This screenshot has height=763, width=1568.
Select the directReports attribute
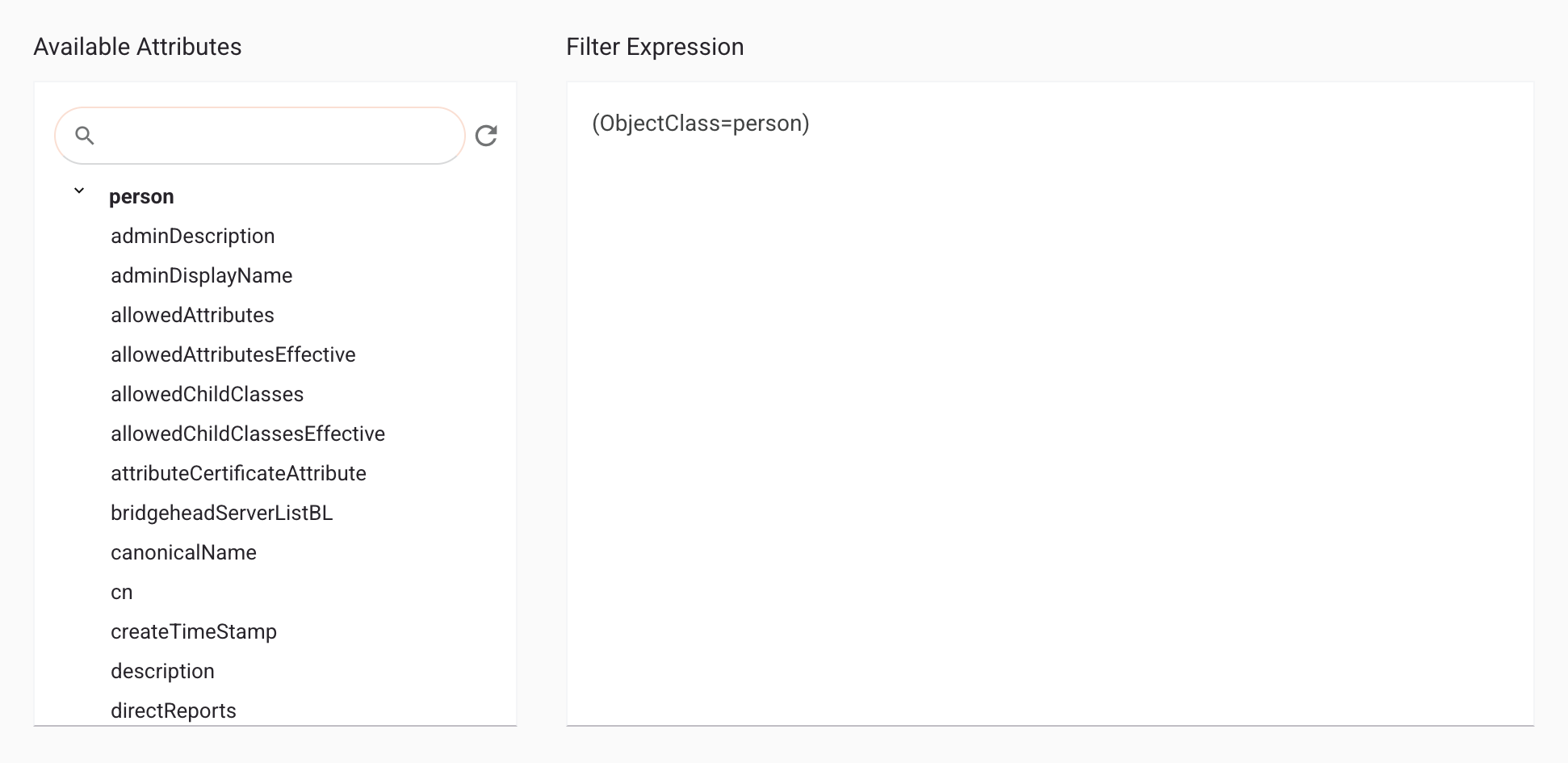(x=174, y=711)
